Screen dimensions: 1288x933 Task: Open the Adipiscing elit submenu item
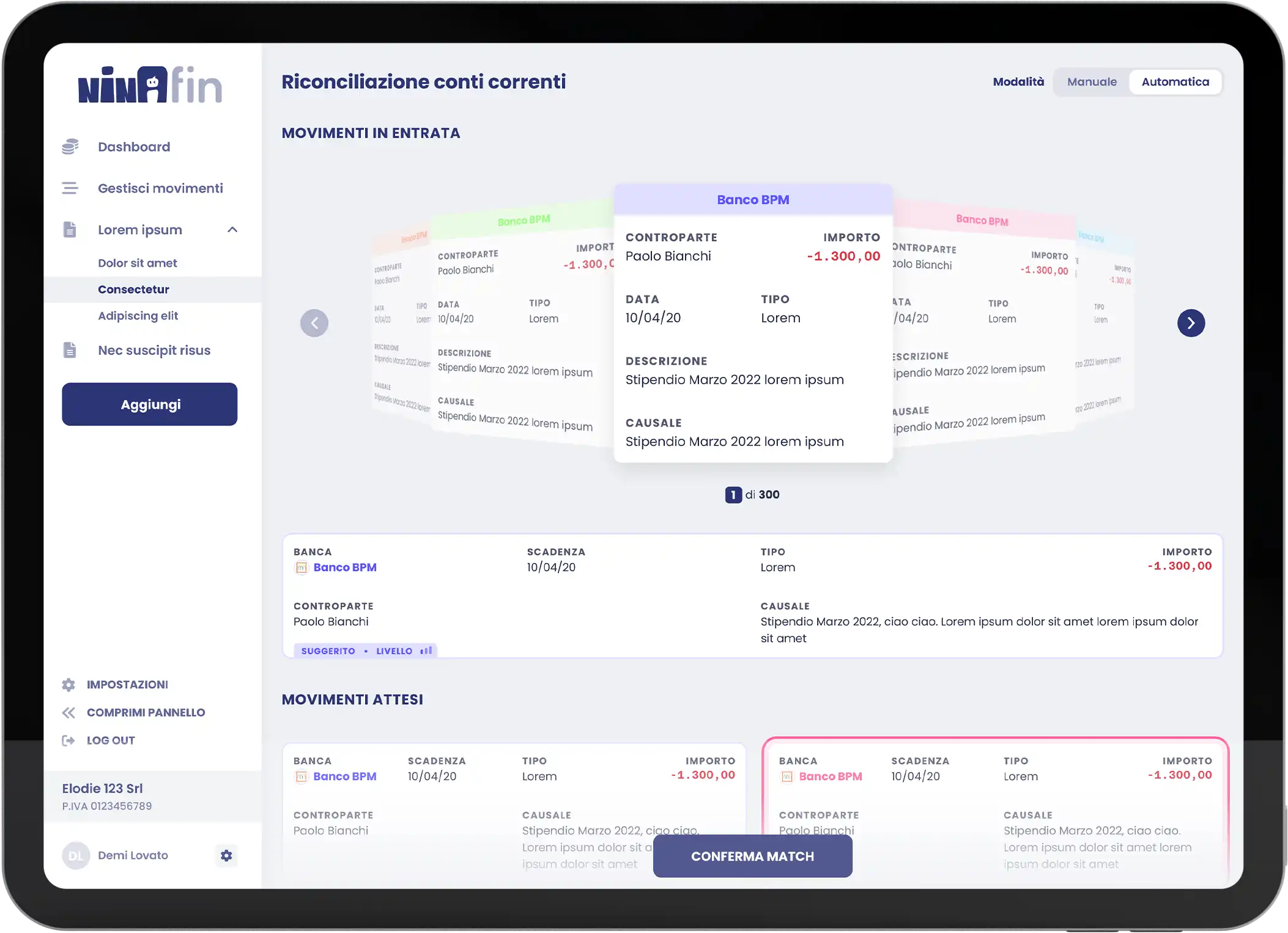coord(138,316)
